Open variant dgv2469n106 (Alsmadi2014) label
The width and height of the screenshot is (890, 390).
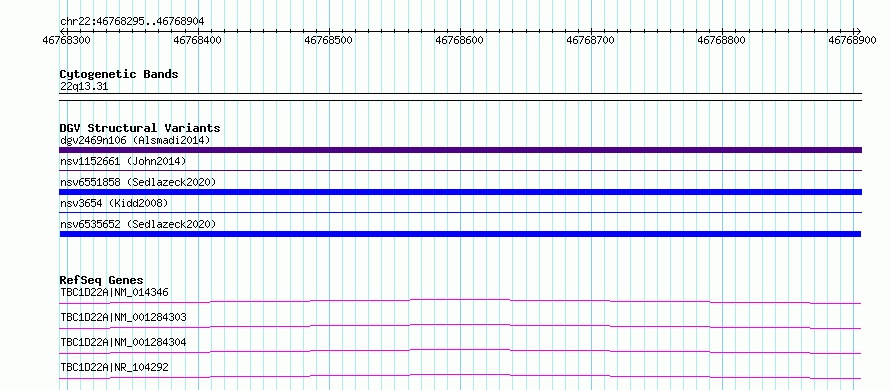coord(136,140)
